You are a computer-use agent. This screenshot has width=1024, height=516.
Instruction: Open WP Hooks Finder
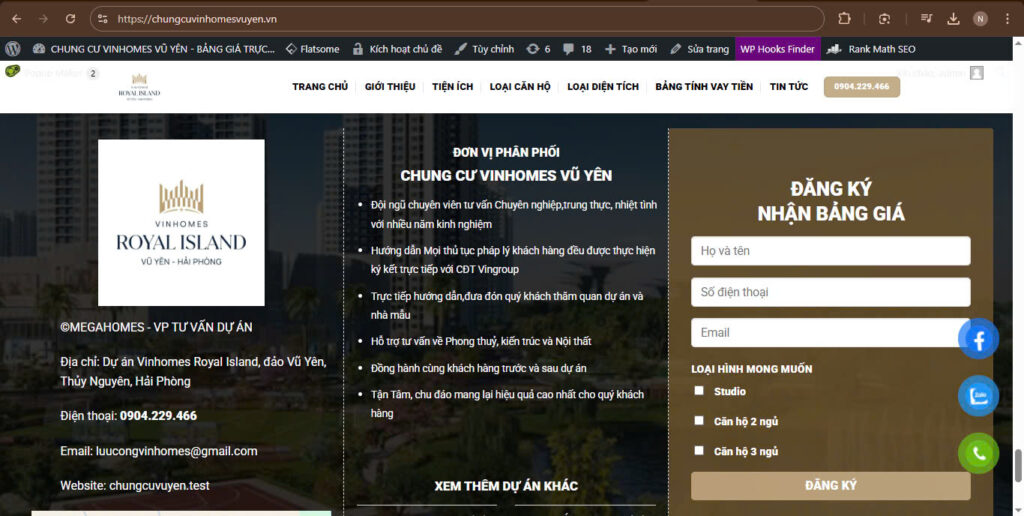point(777,49)
